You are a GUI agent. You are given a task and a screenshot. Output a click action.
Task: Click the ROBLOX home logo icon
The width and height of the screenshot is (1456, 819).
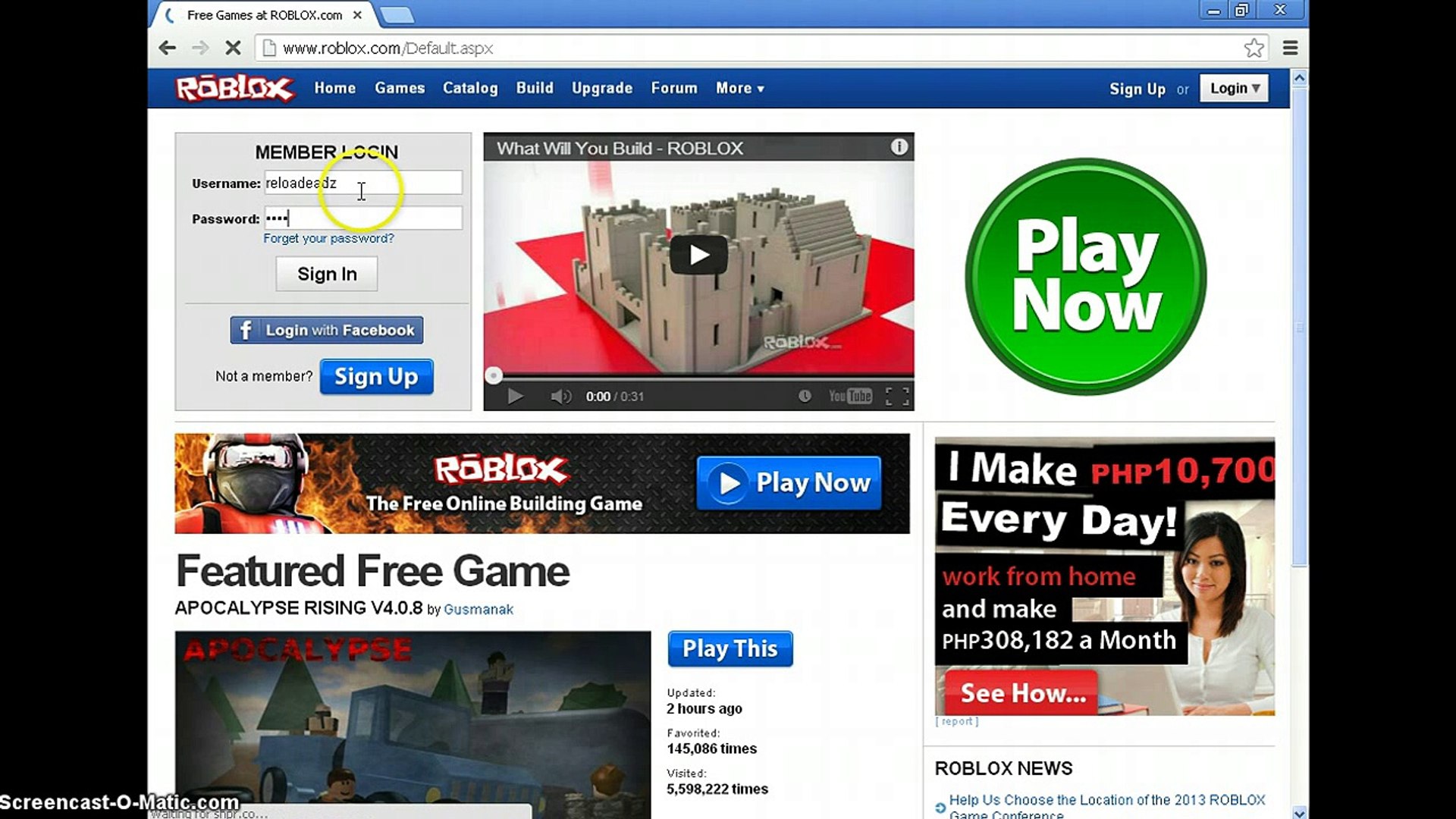click(234, 88)
